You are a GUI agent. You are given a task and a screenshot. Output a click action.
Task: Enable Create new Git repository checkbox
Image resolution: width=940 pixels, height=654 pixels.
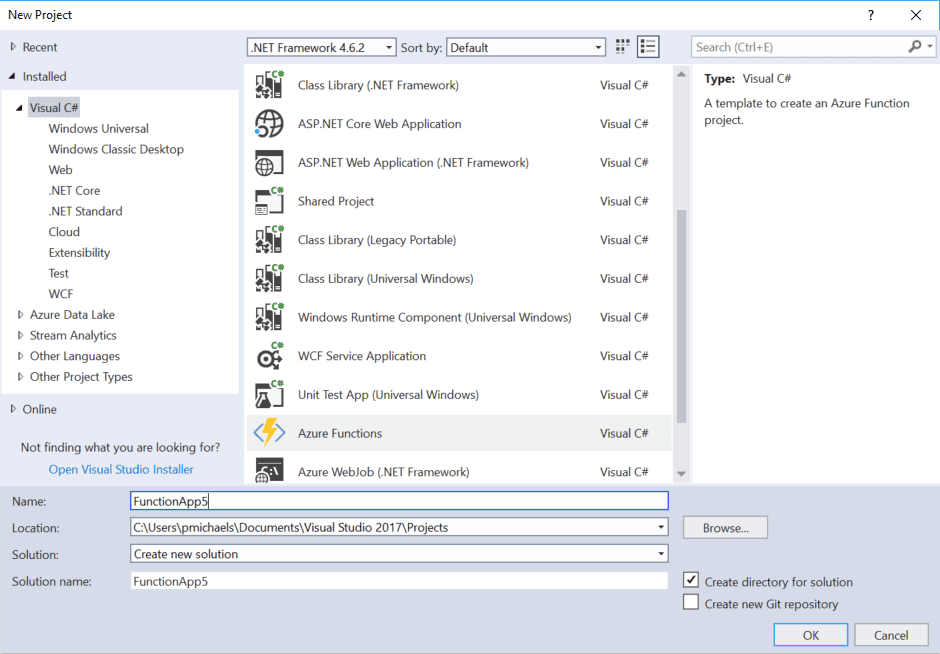pos(691,602)
